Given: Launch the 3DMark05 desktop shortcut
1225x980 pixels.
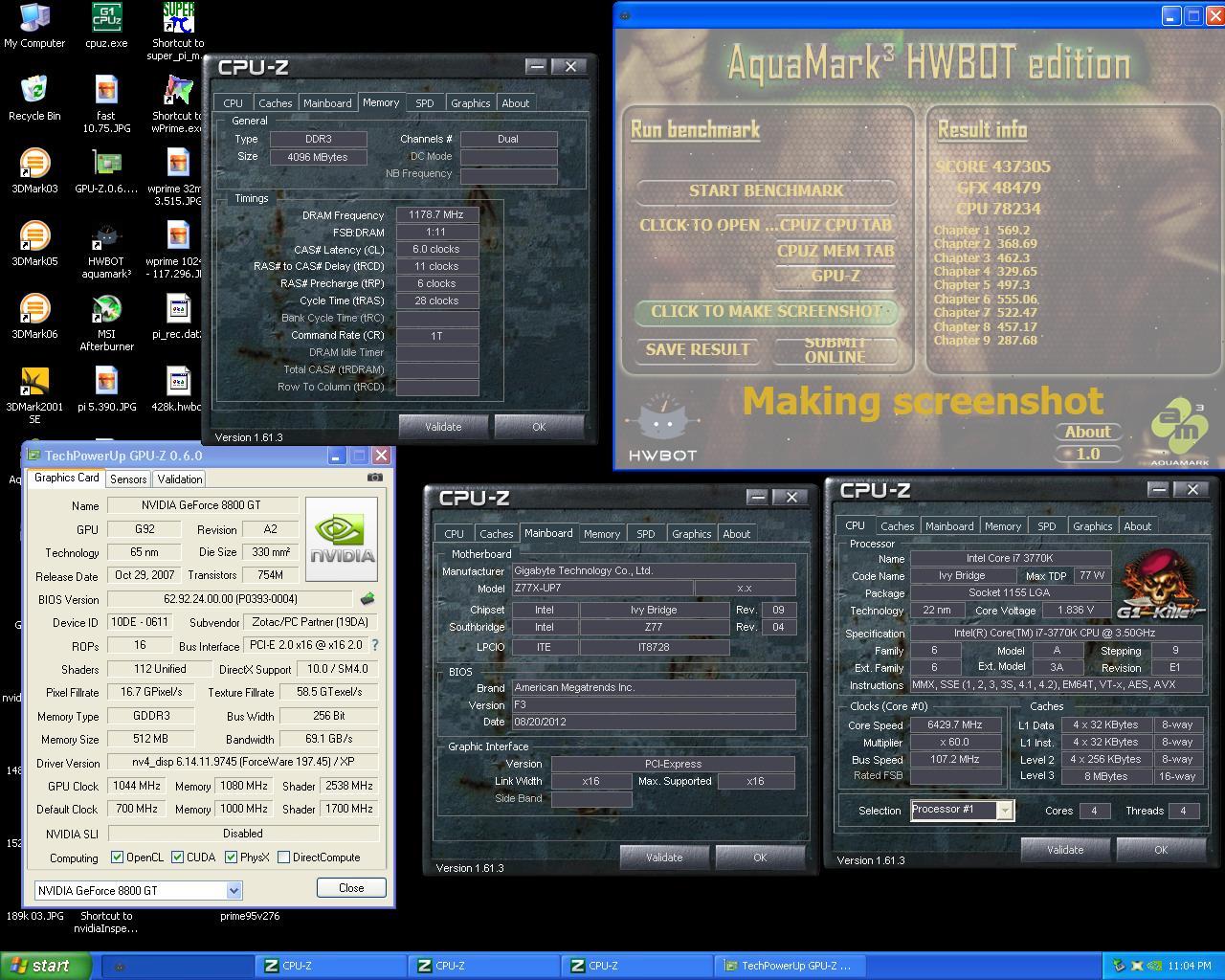Looking at the screenshot, I should pyautogui.click(x=34, y=244).
